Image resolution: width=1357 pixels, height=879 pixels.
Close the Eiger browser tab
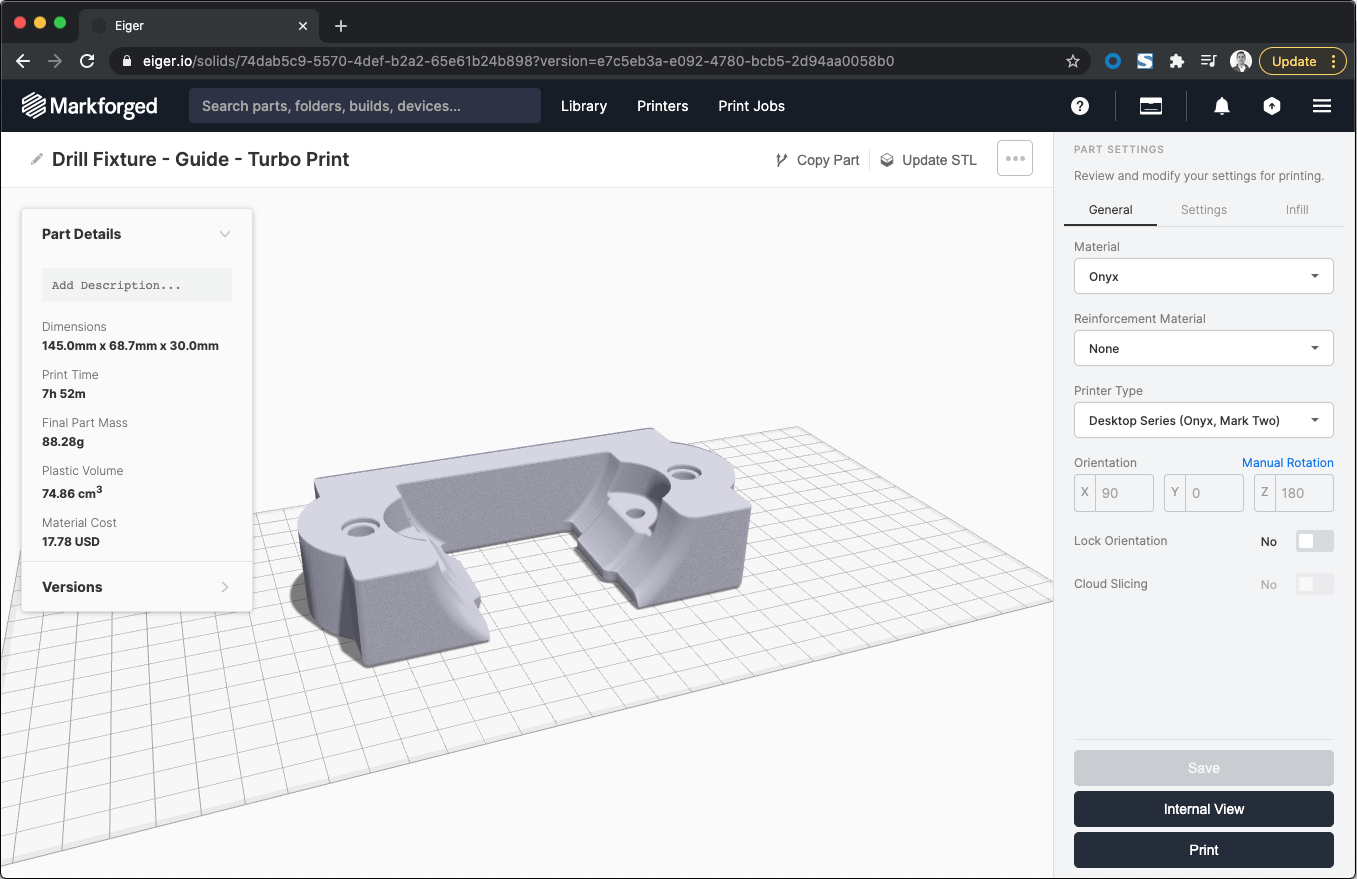[303, 26]
